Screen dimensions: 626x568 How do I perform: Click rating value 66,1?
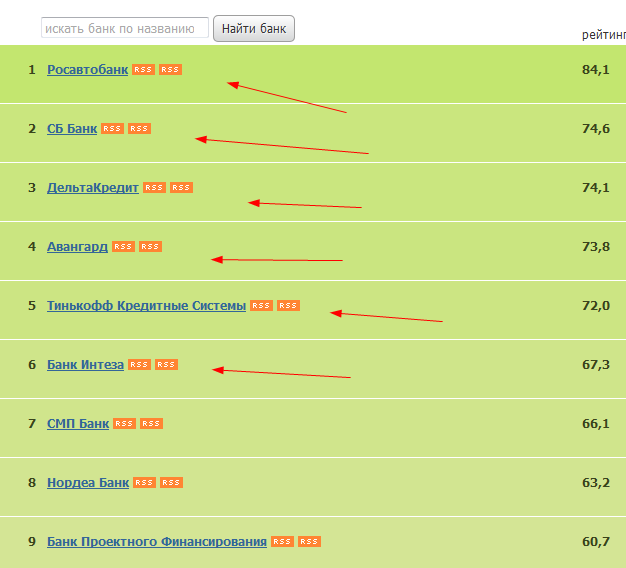click(x=596, y=424)
